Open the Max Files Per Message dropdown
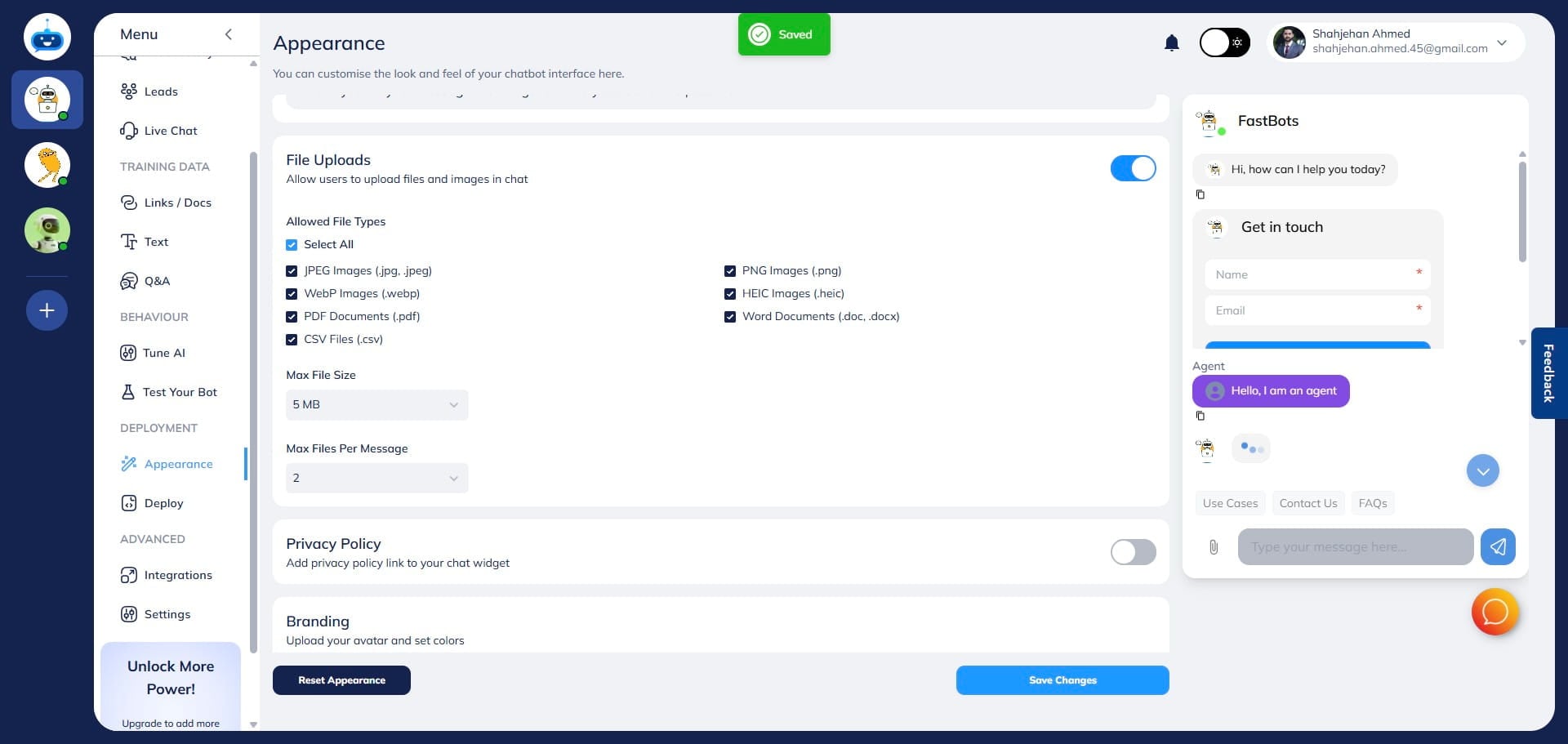This screenshot has height=744, width=1568. 376,478
